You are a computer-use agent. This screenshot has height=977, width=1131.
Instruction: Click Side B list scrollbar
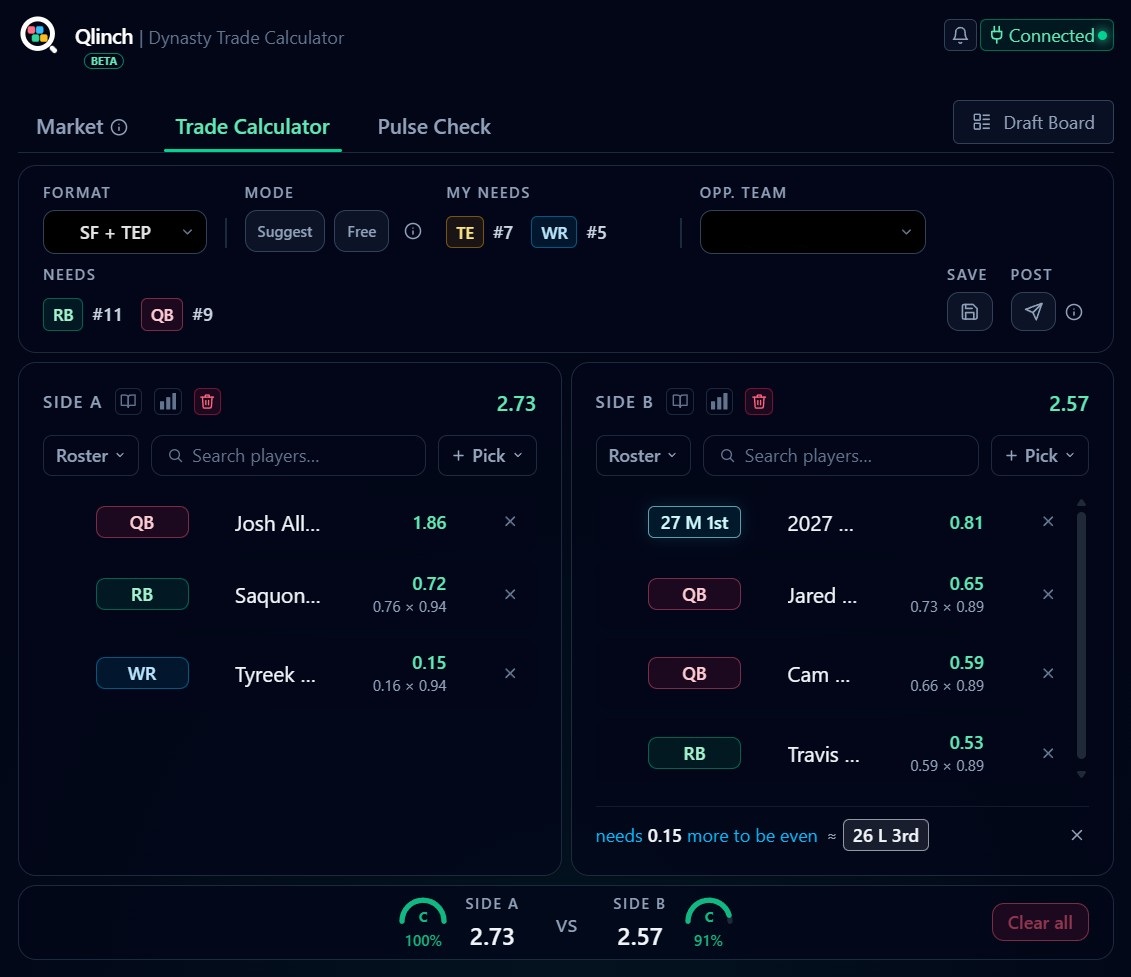point(1081,635)
